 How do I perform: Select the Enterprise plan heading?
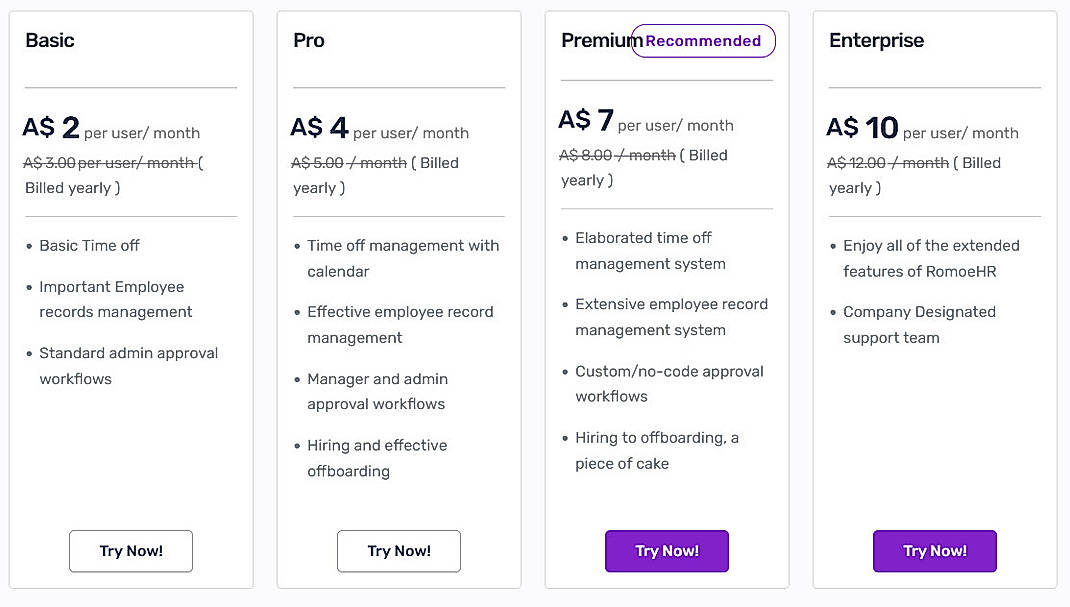[x=876, y=40]
